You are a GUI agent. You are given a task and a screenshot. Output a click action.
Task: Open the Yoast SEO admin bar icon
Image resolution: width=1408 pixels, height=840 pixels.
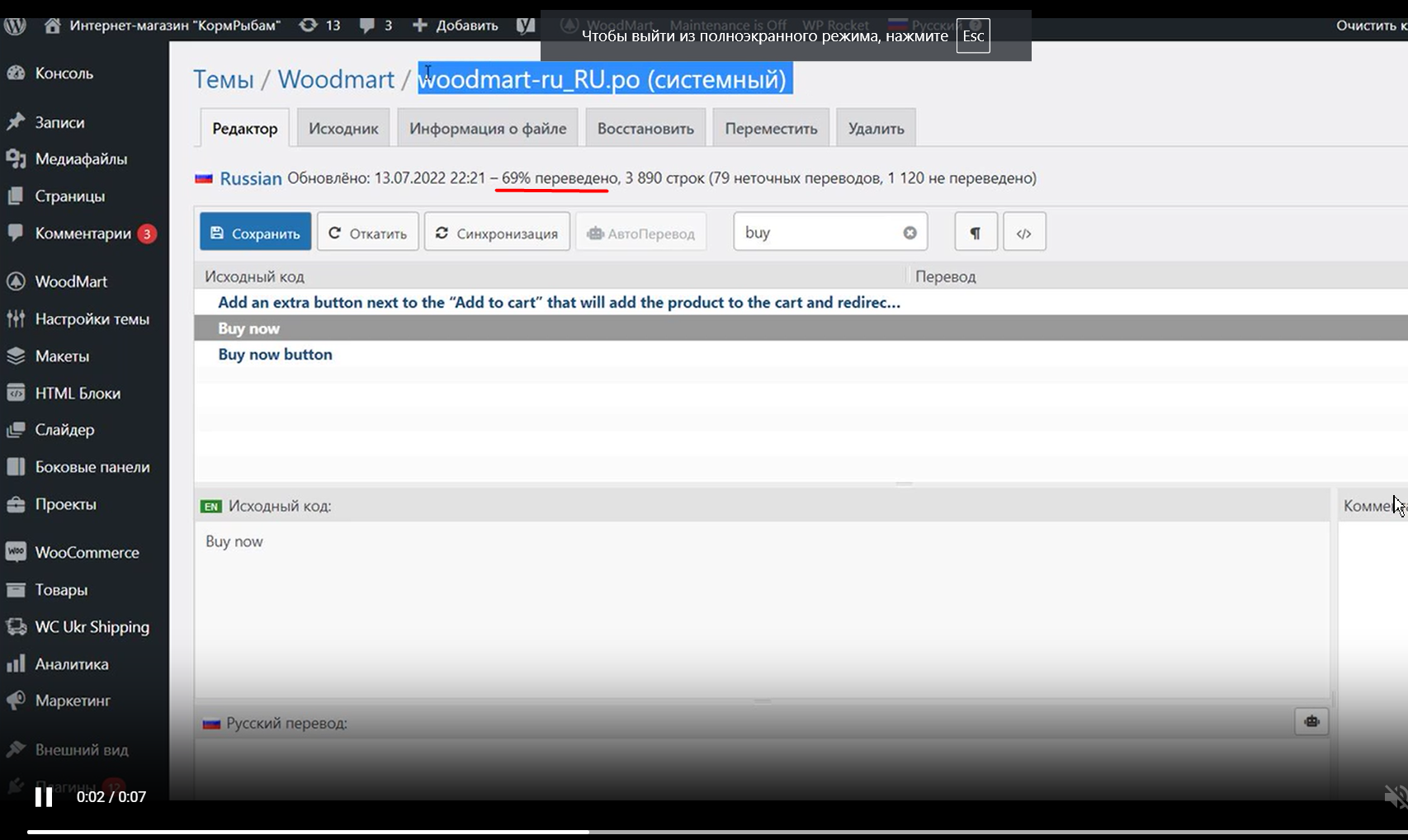tap(526, 26)
